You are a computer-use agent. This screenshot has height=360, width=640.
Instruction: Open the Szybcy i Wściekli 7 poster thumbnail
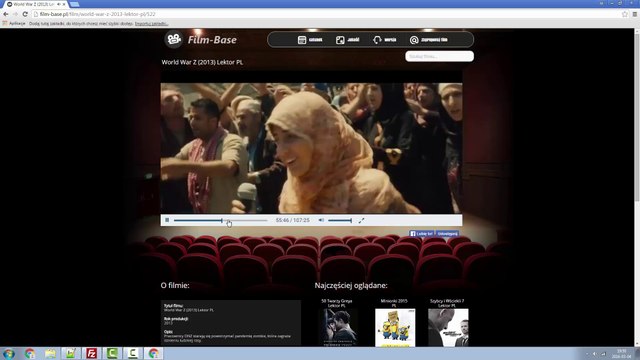tap(448, 327)
